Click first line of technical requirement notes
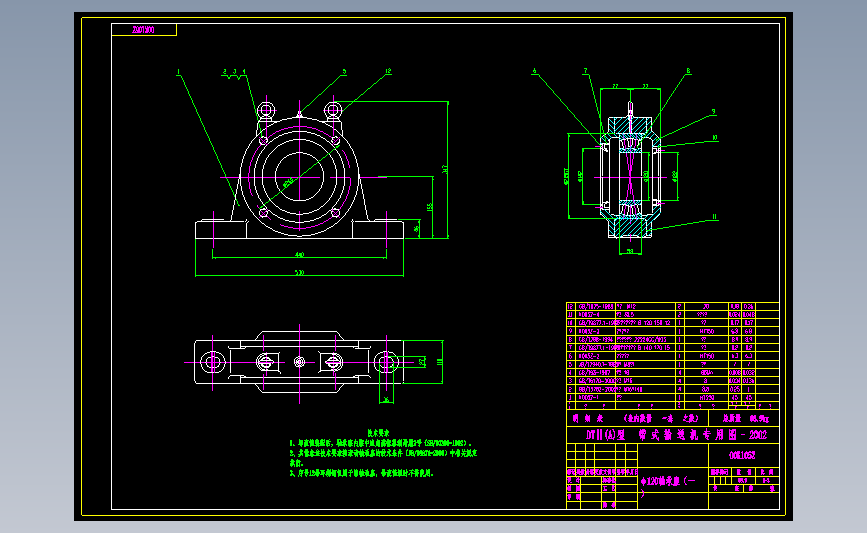This screenshot has height=533, width=867. [x=380, y=443]
